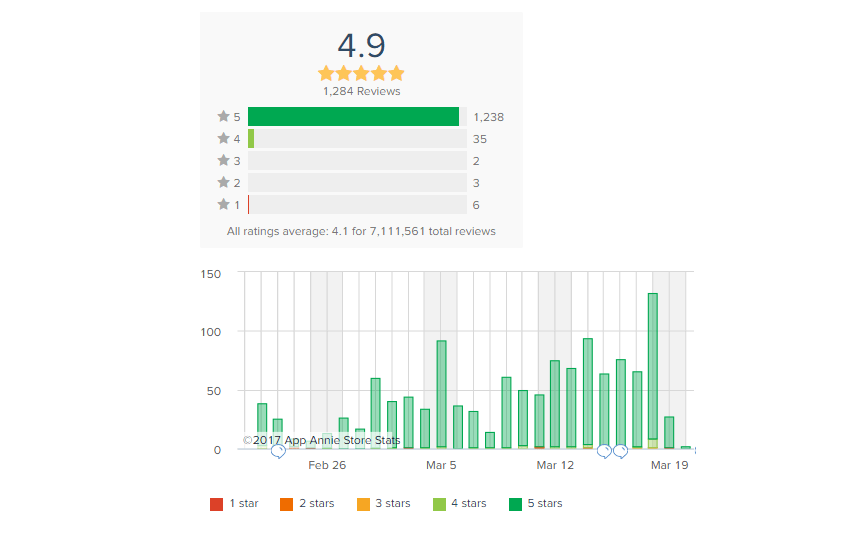Click the large gold star rating row
The image size is (858, 536).
coord(361,73)
